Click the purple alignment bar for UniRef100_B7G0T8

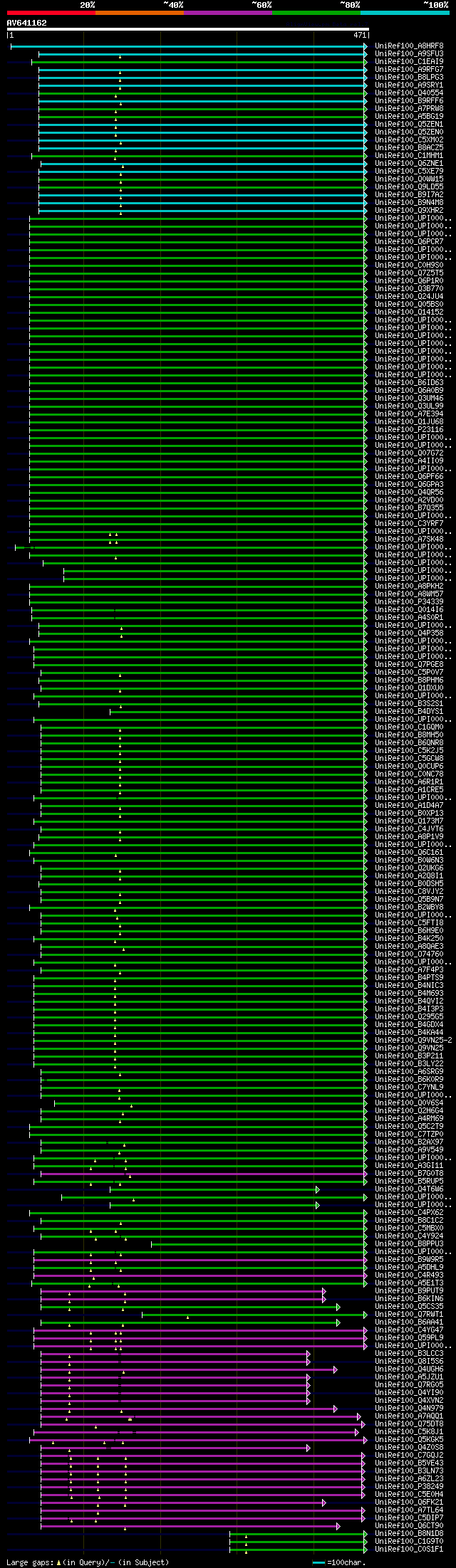(204, 1174)
